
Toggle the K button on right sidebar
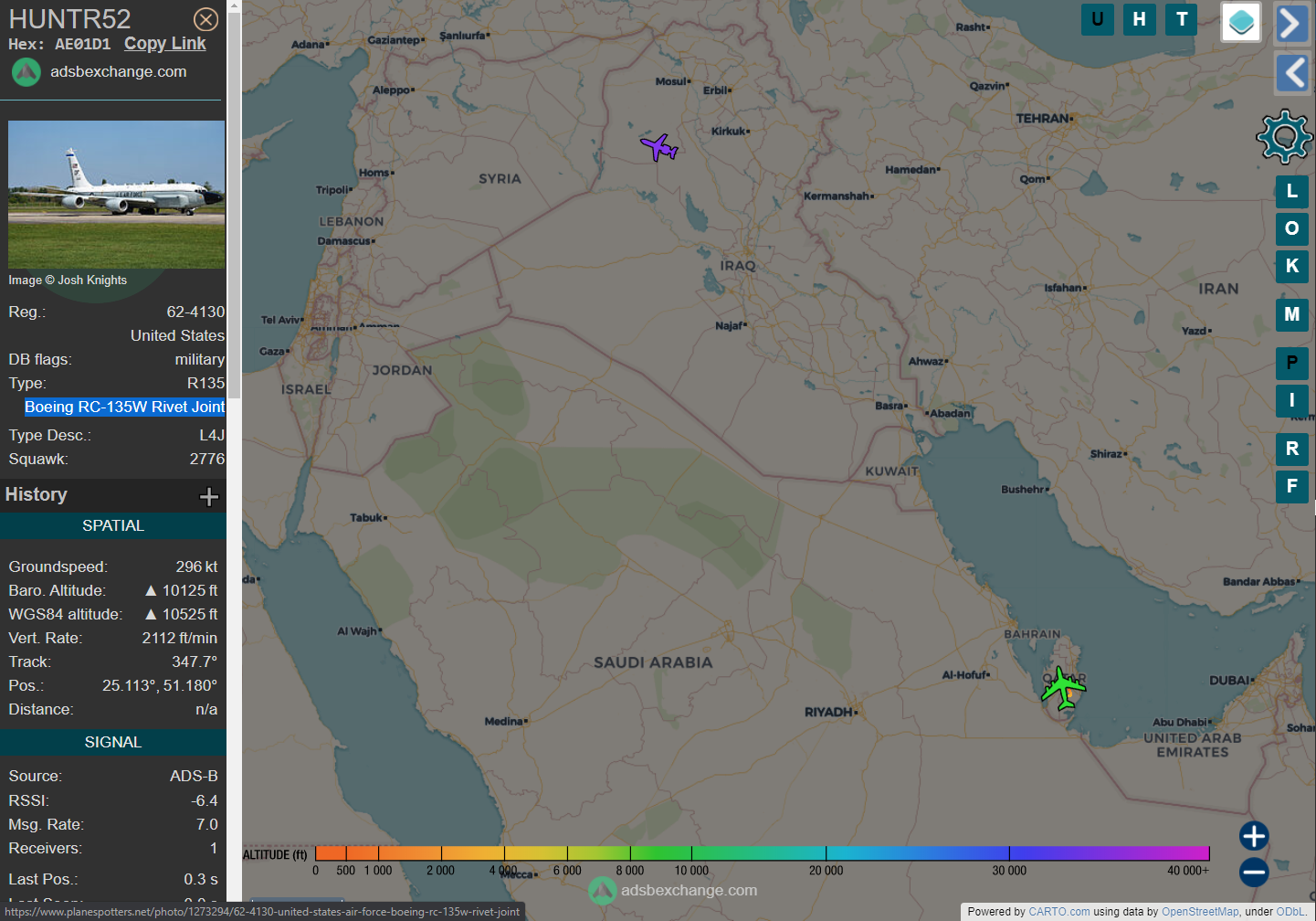(x=1292, y=266)
